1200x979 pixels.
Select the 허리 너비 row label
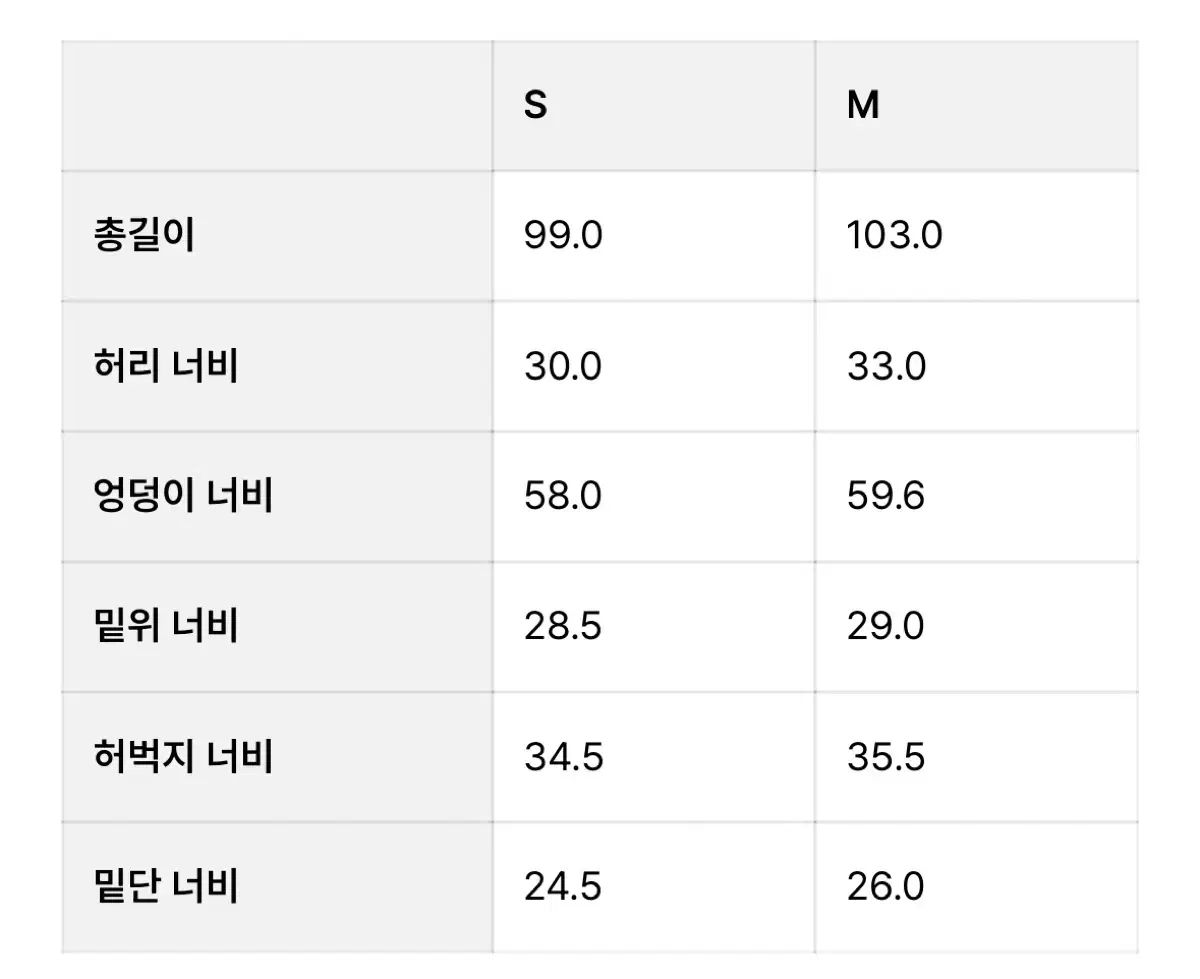[x=165, y=367]
